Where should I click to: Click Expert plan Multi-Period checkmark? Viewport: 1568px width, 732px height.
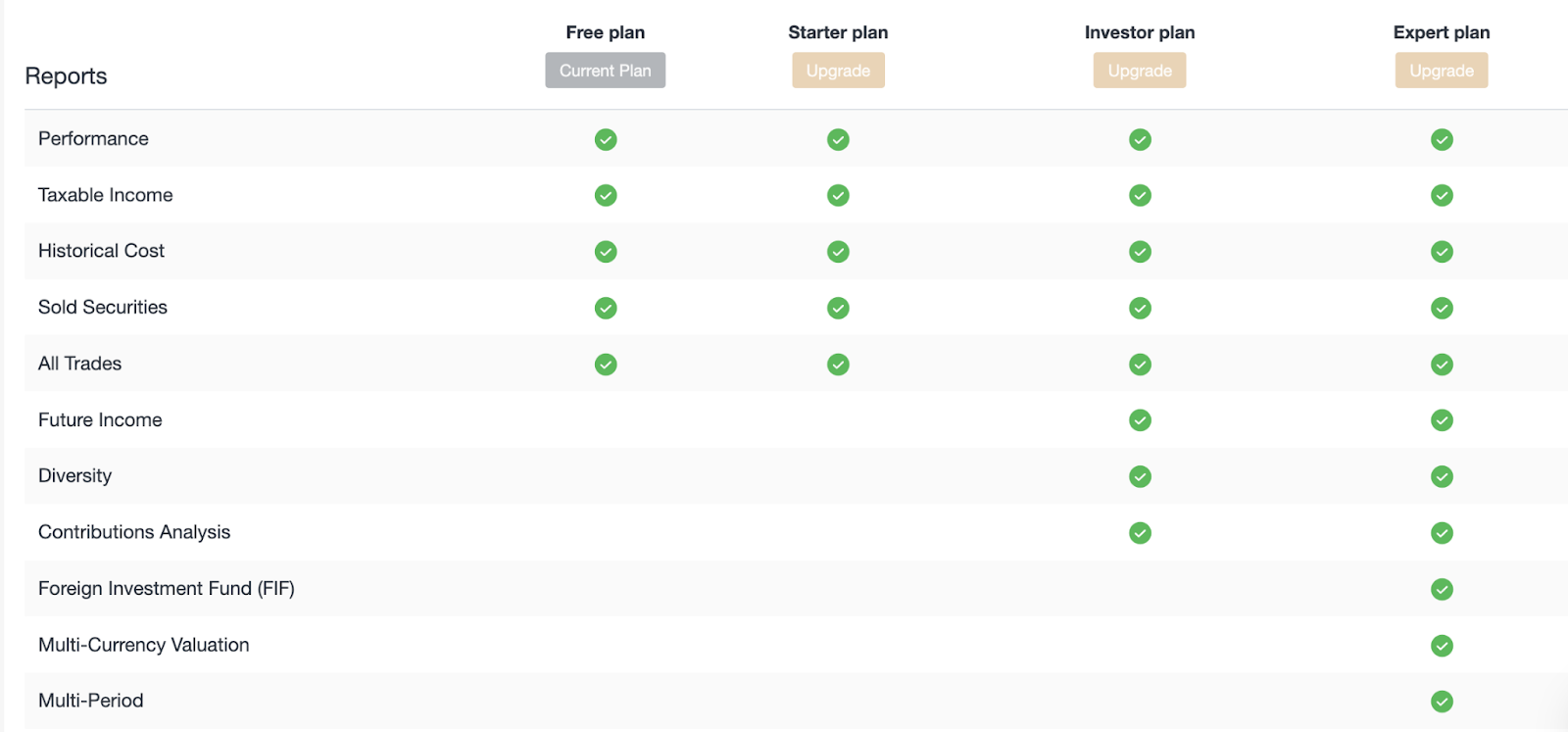click(x=1442, y=702)
